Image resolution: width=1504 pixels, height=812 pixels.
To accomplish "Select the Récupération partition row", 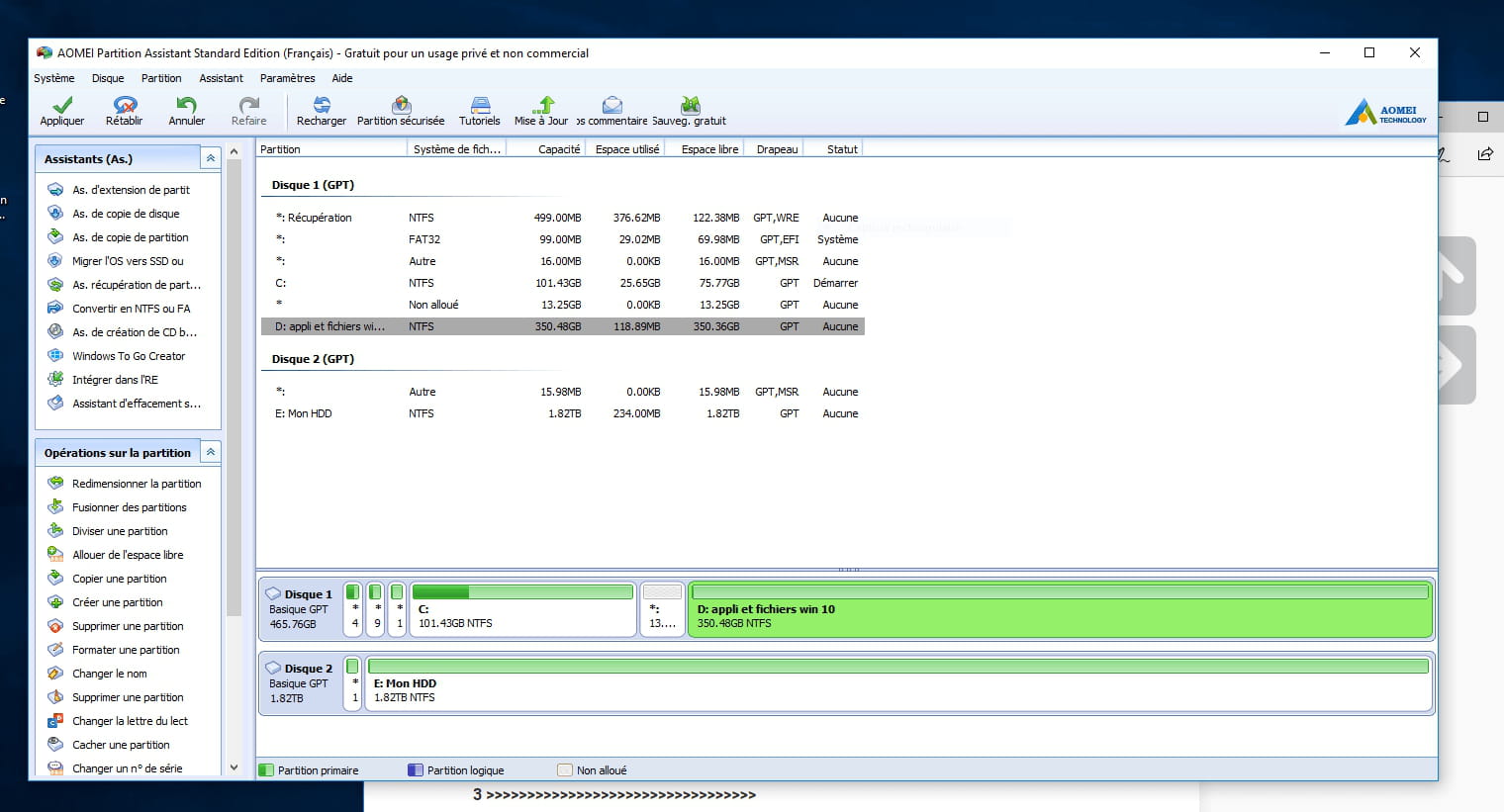I will [563, 218].
